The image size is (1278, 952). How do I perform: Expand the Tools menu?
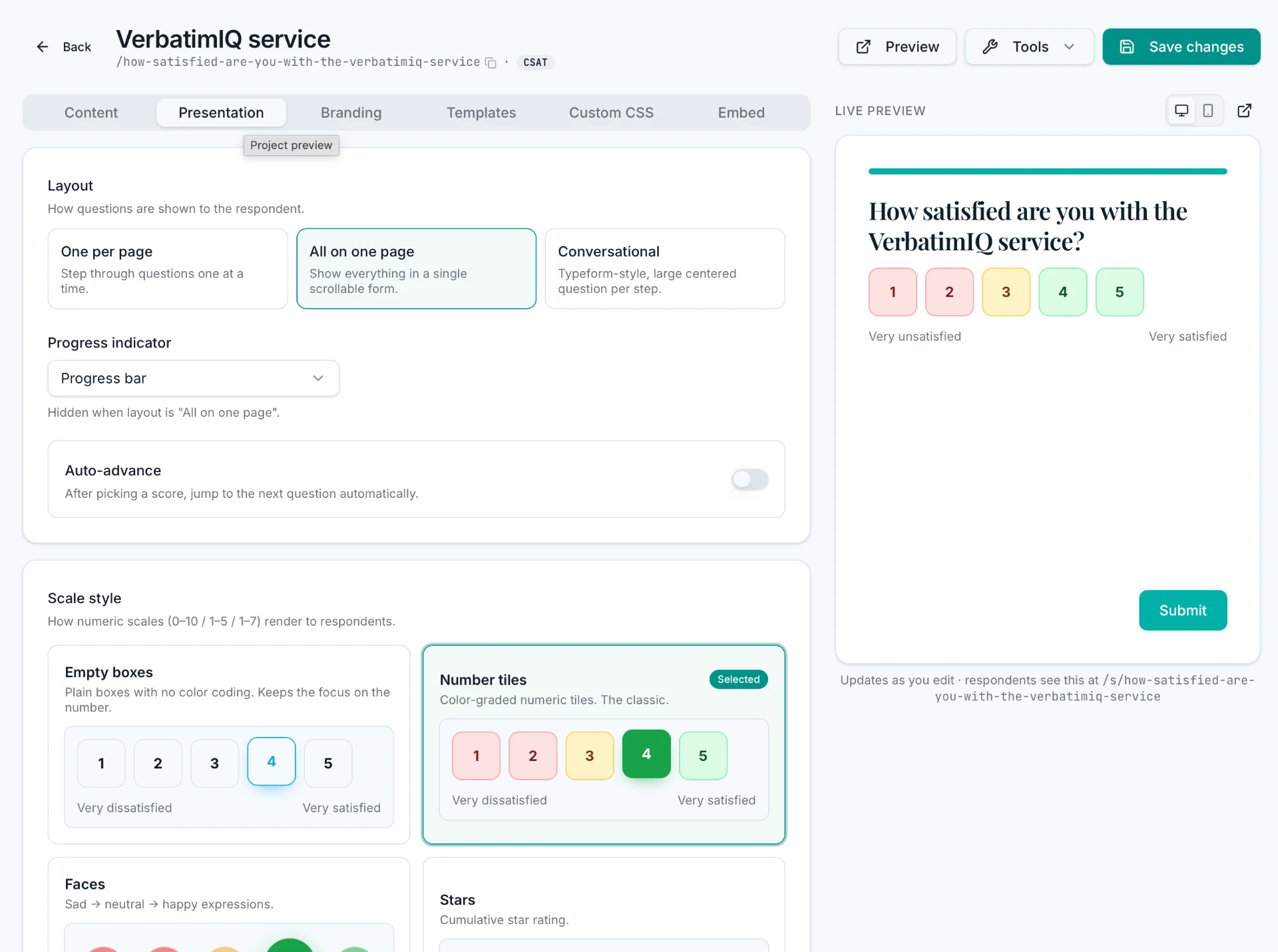[x=1029, y=47]
